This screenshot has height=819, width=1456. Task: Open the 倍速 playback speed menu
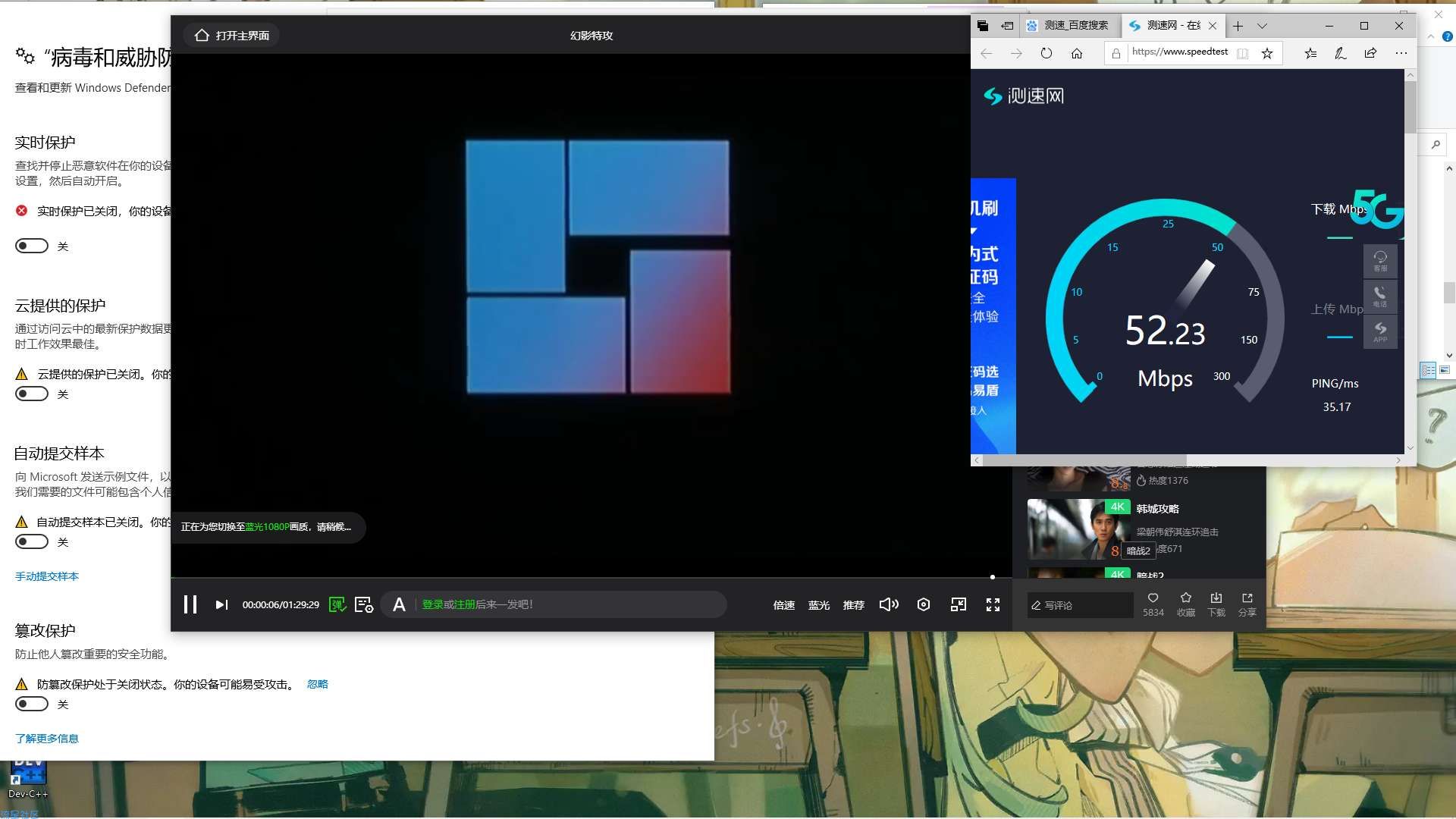coord(784,605)
